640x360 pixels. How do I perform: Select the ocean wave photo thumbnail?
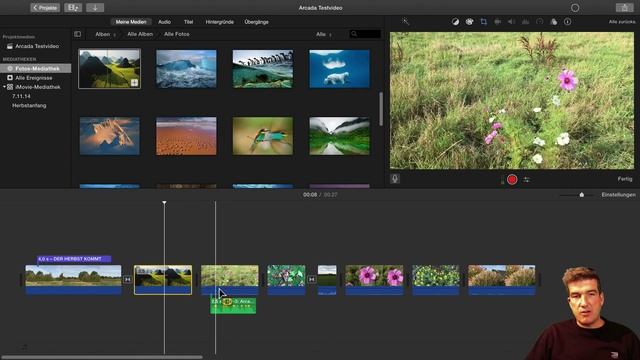click(186, 69)
